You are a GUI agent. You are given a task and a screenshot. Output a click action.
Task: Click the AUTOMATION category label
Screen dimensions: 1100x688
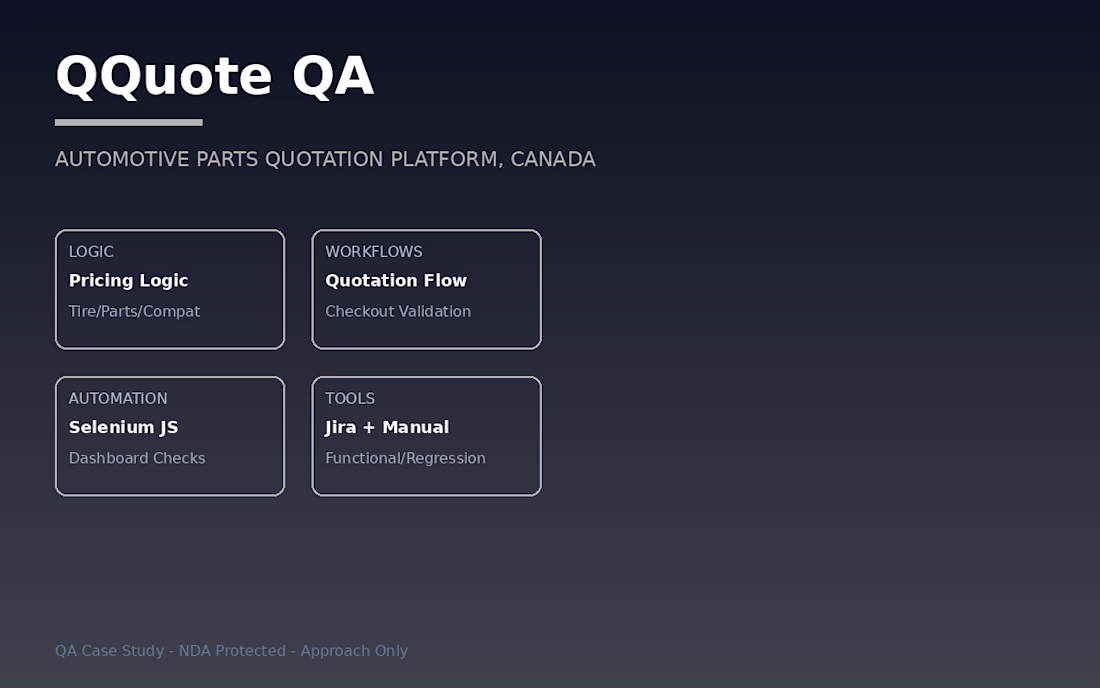(x=118, y=398)
